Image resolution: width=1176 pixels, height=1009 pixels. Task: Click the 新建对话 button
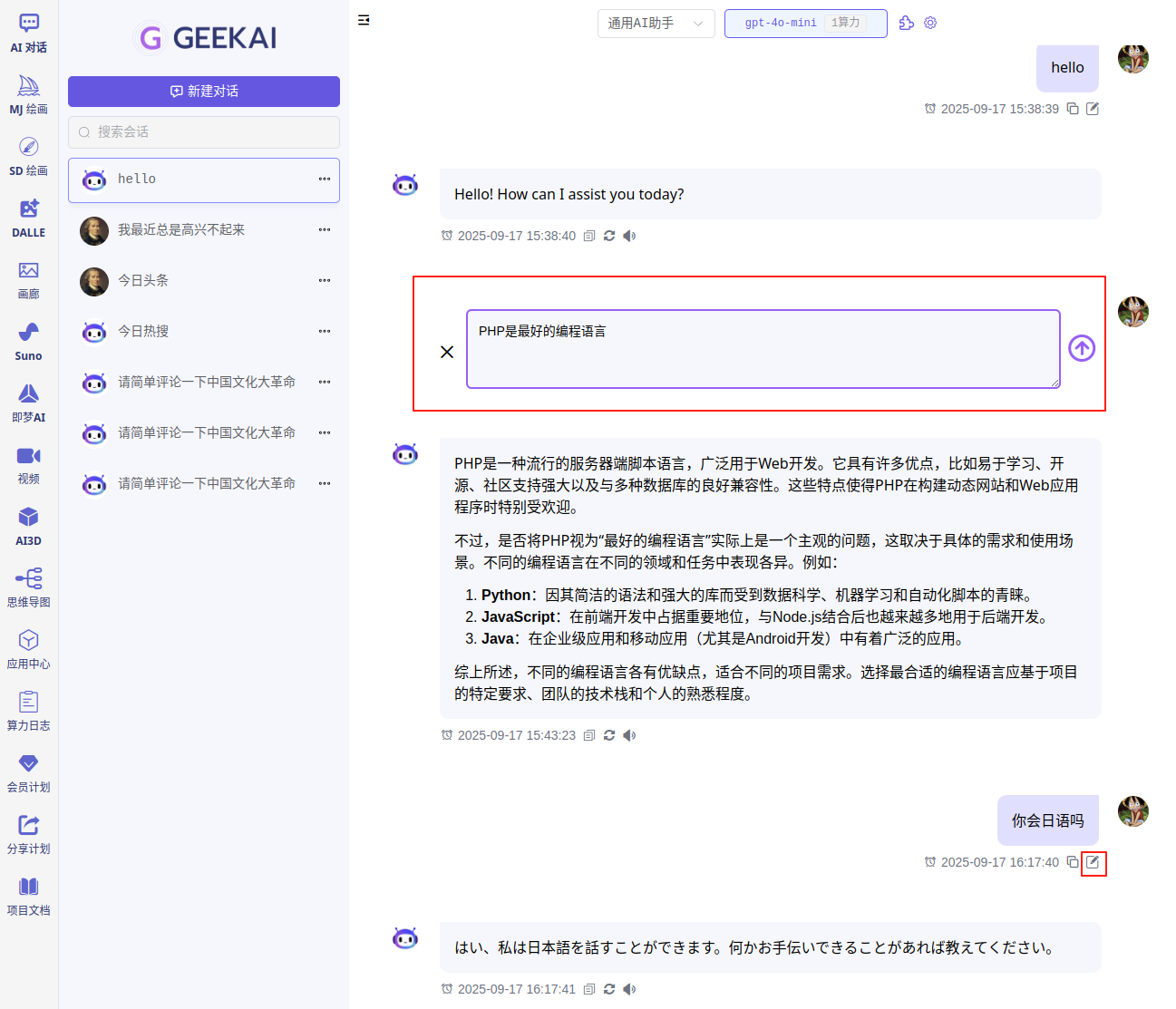pos(204,92)
